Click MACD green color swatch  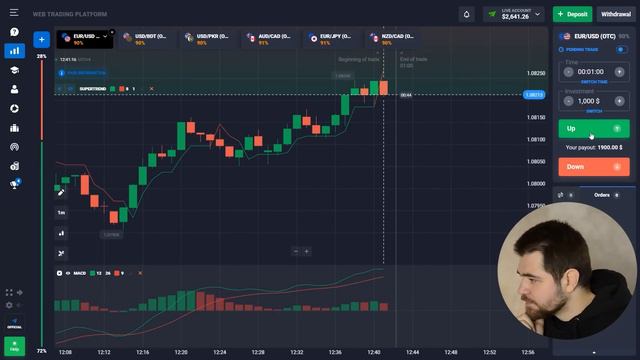coord(93,273)
